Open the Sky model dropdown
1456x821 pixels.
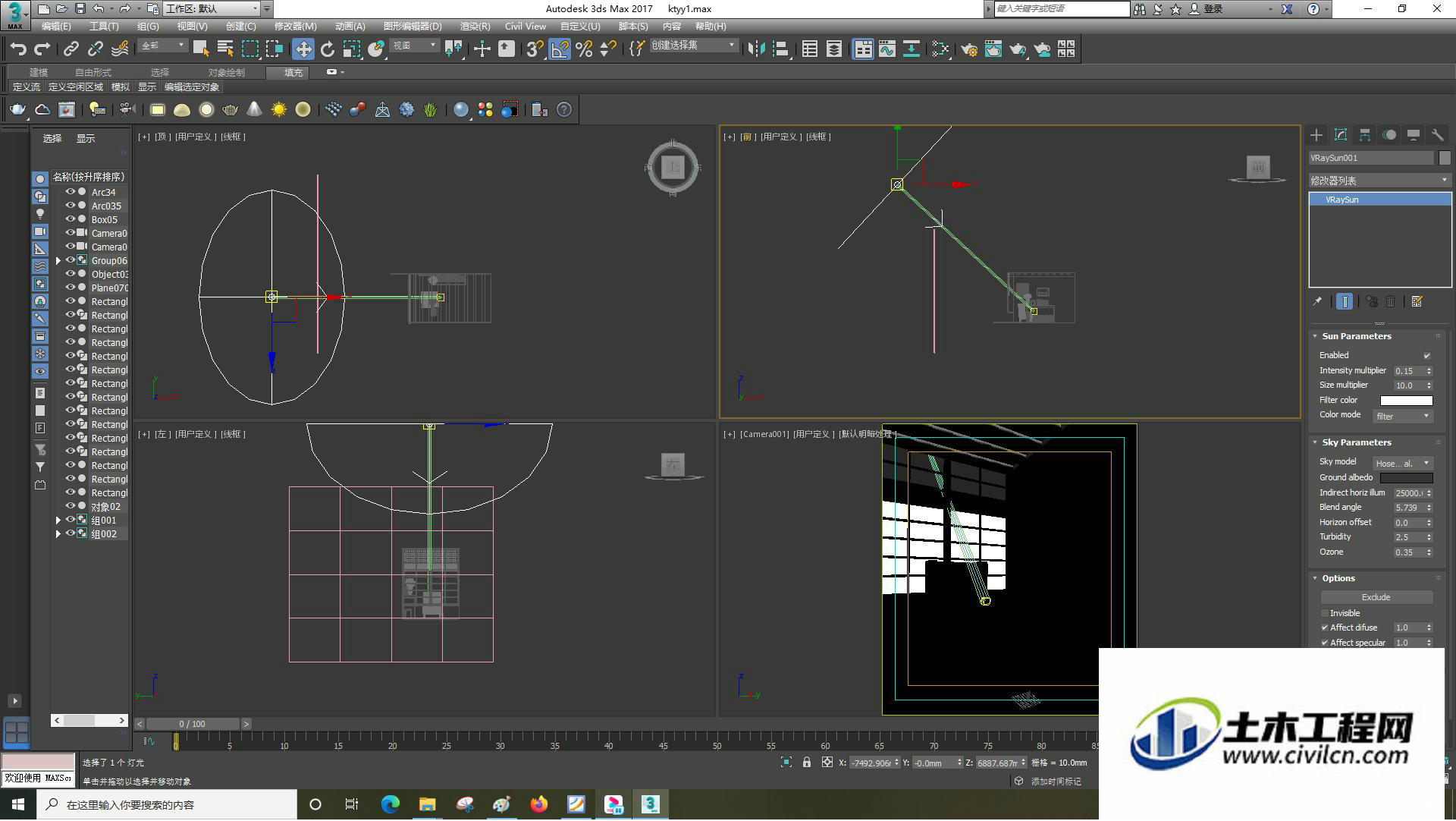1402,464
